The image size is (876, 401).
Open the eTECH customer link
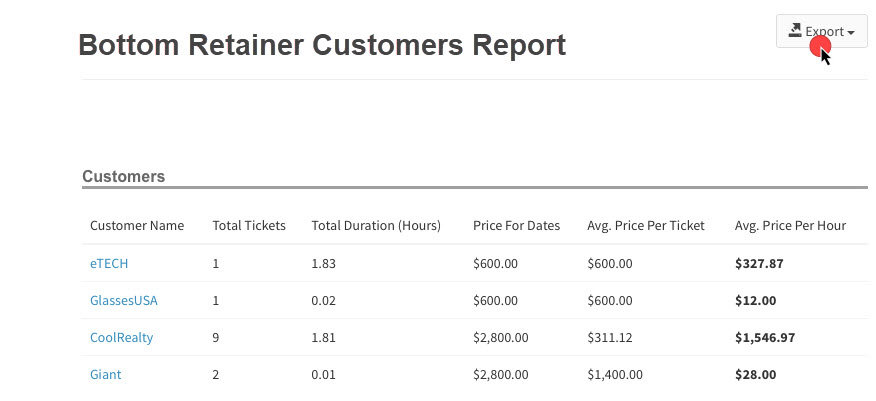tap(109, 263)
